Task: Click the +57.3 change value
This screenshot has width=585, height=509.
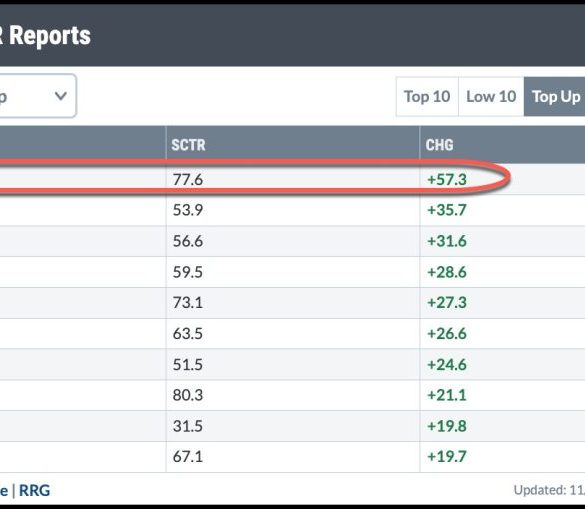Action: tap(447, 179)
